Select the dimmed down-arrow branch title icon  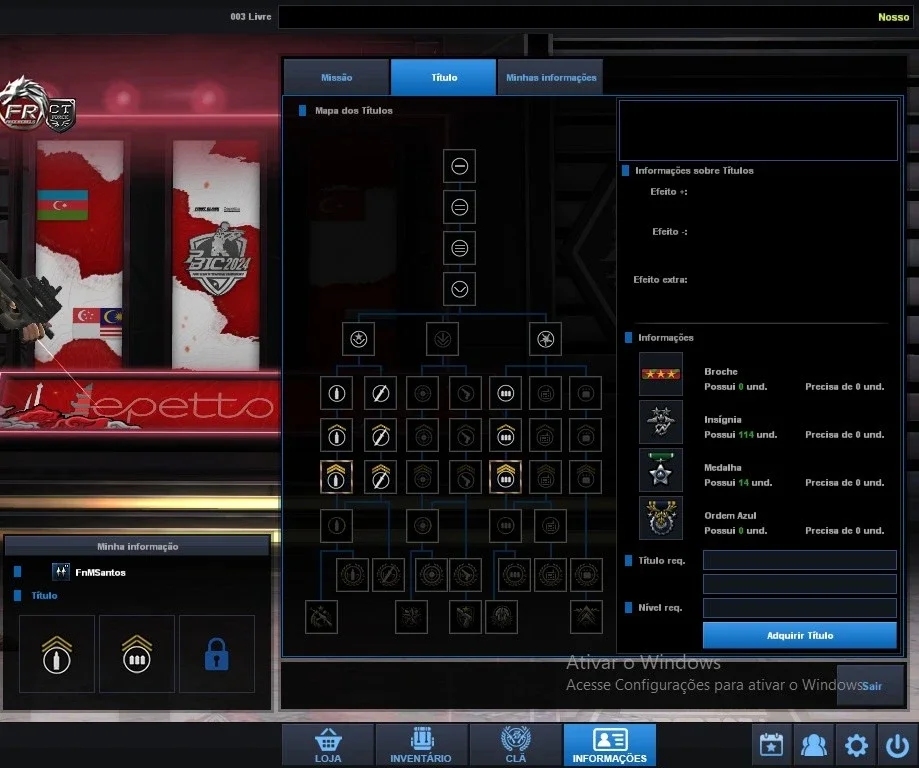pos(443,339)
